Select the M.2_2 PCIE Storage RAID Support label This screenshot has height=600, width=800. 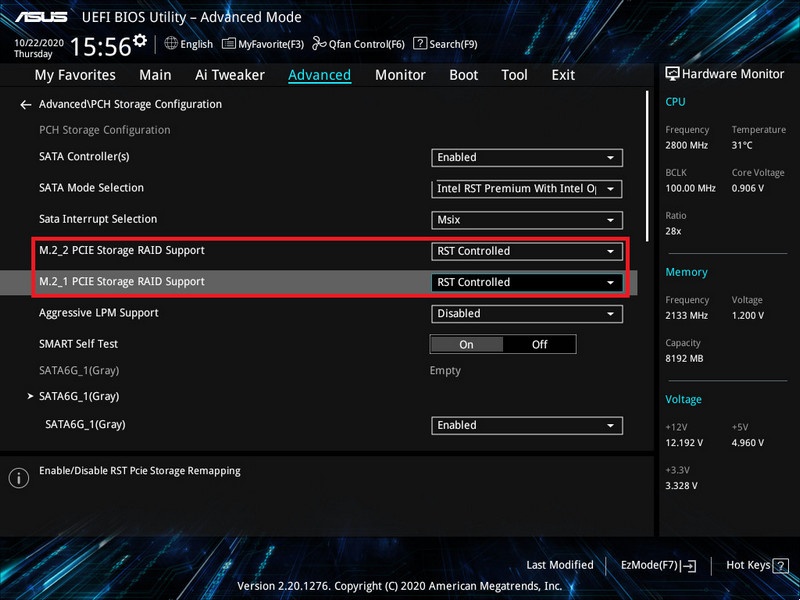point(121,250)
